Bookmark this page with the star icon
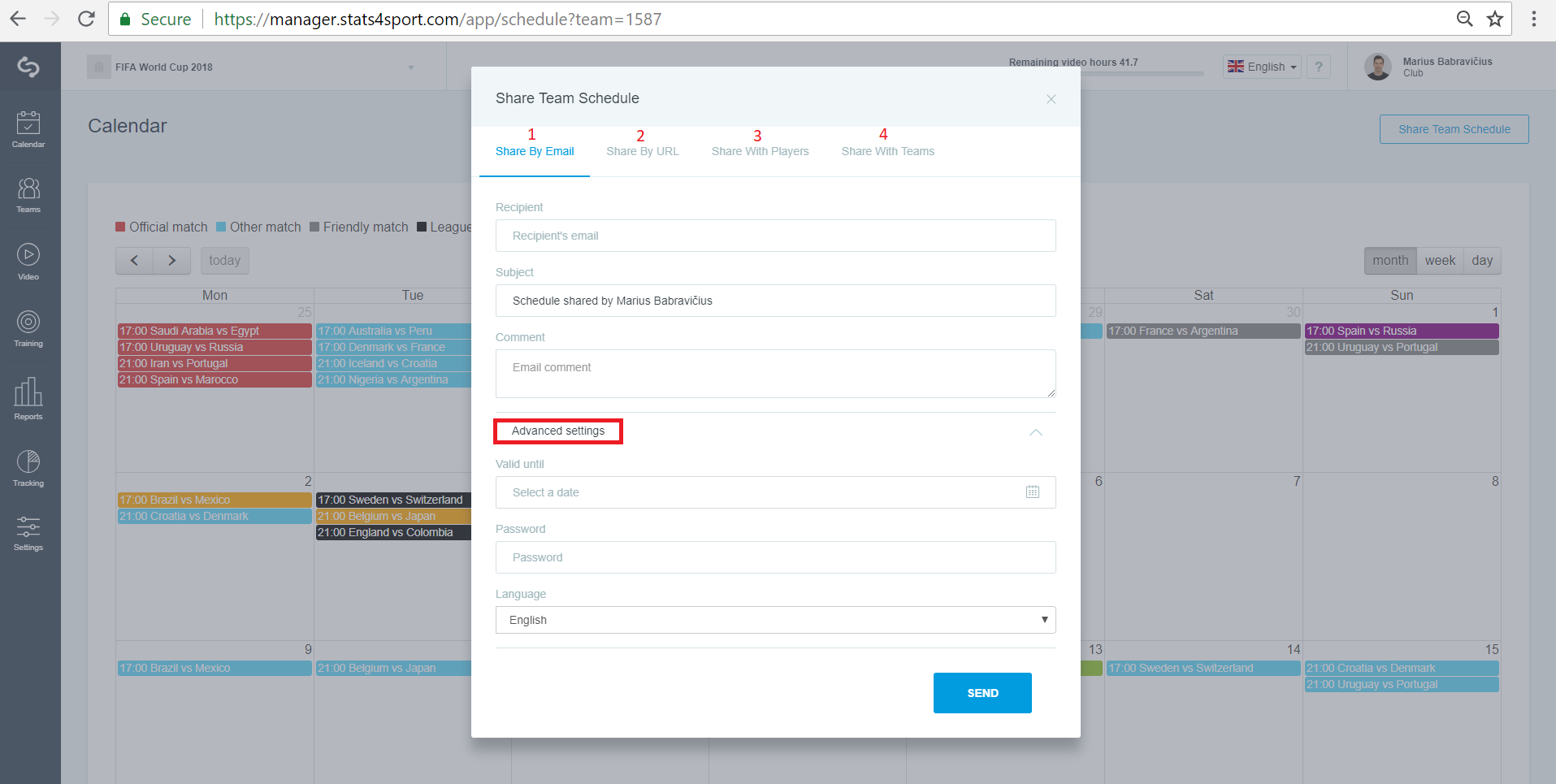The width and height of the screenshot is (1556, 784). [1495, 19]
